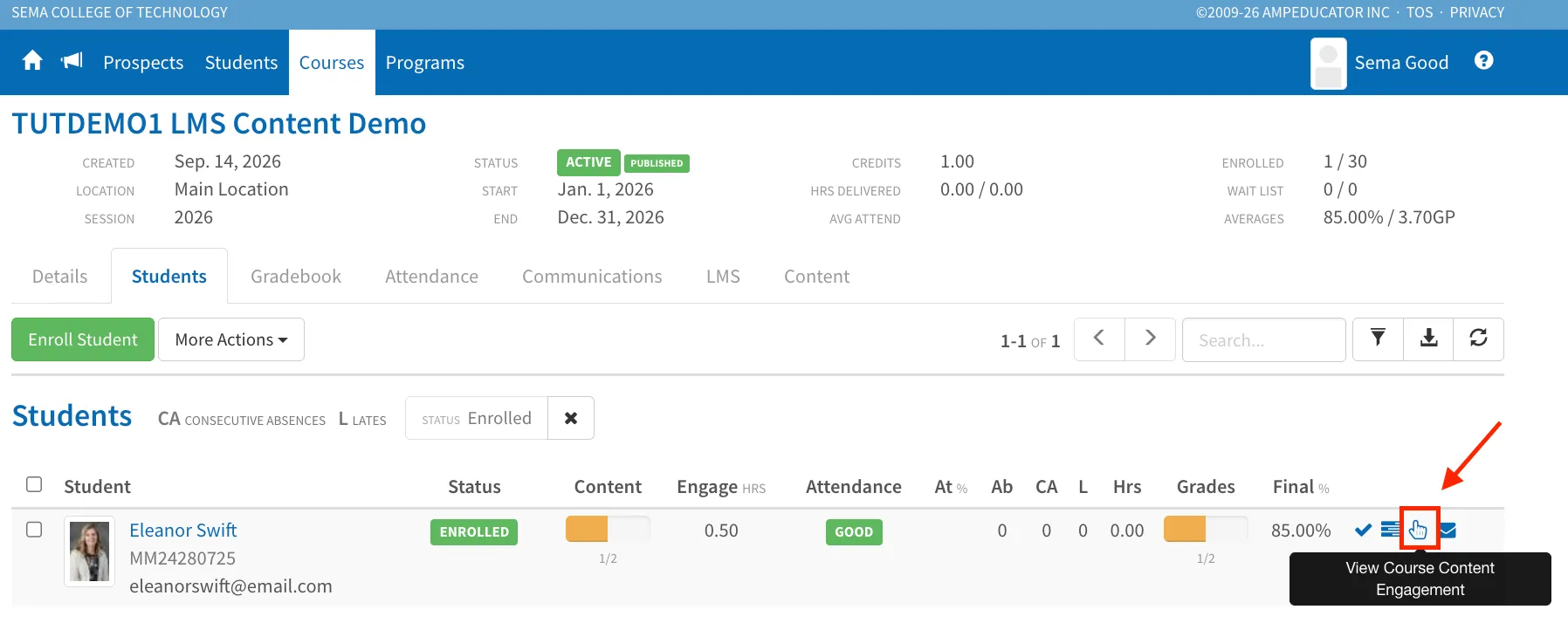This screenshot has width=1568, height=630.
Task: Switch to the Details tab
Action: tap(60, 277)
